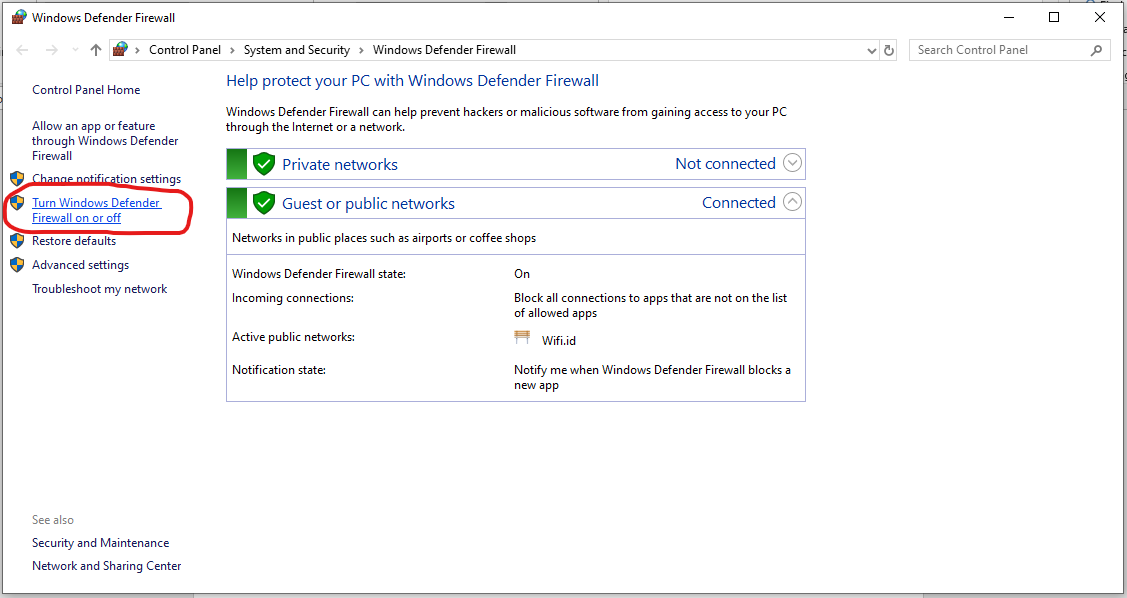The height and width of the screenshot is (598, 1127).
Task: Open Control Panel Home
Action: pyautogui.click(x=86, y=90)
